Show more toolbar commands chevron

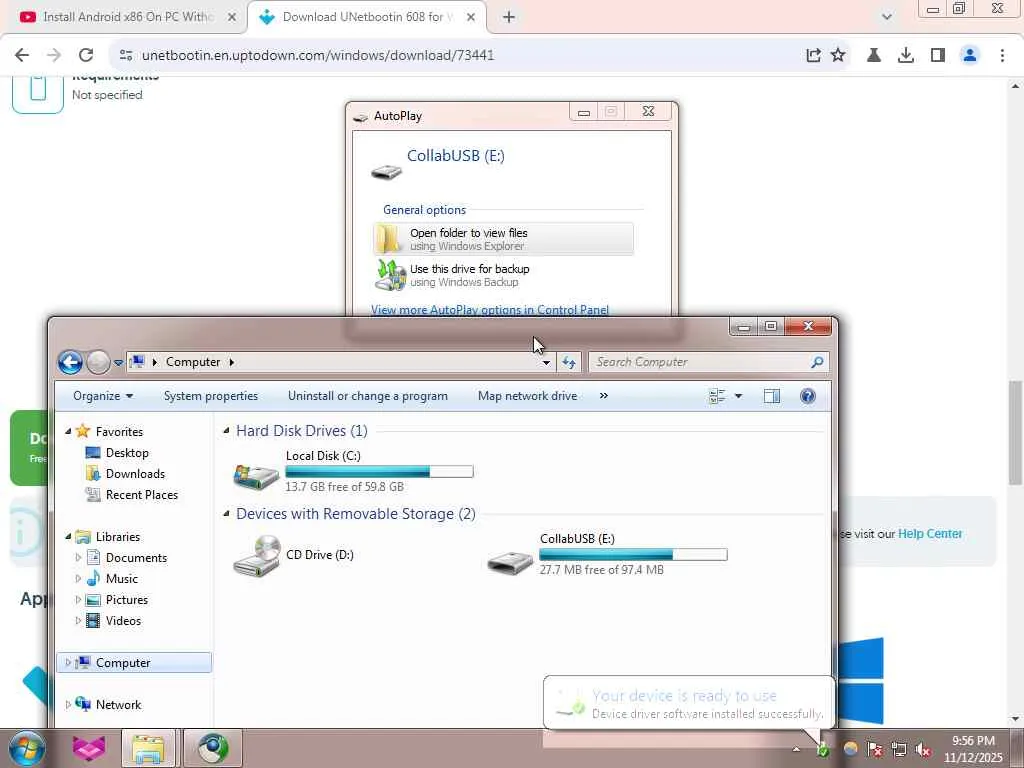(603, 396)
